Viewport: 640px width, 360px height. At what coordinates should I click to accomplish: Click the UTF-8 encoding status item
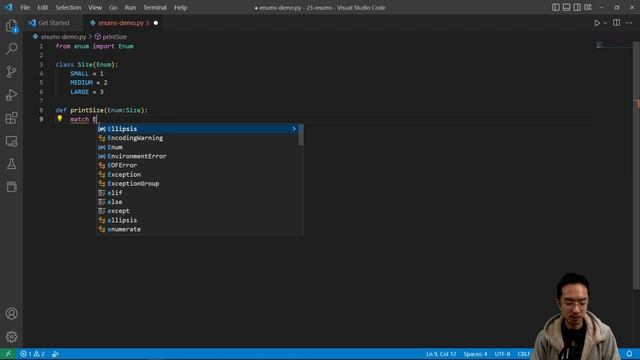click(502, 354)
